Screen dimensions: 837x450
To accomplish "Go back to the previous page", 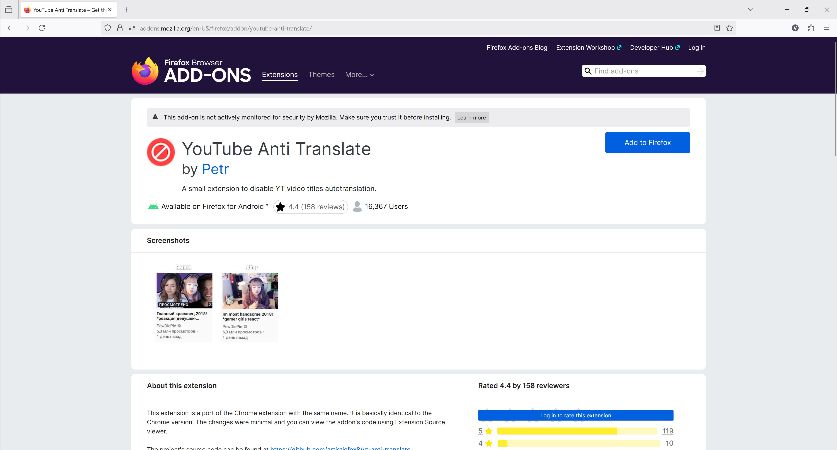I will 9,28.
